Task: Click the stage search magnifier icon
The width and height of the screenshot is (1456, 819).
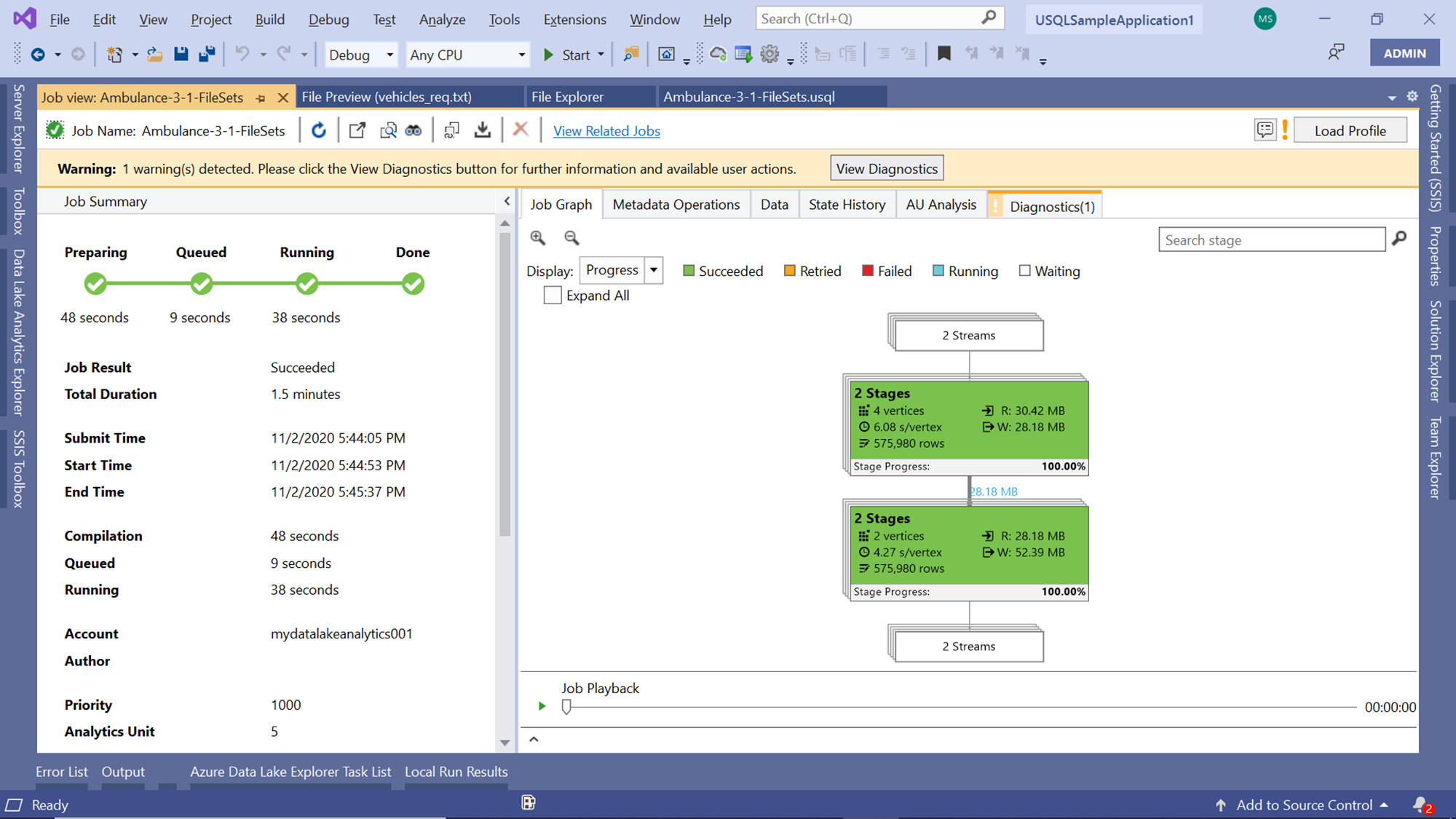Action: [1399, 239]
